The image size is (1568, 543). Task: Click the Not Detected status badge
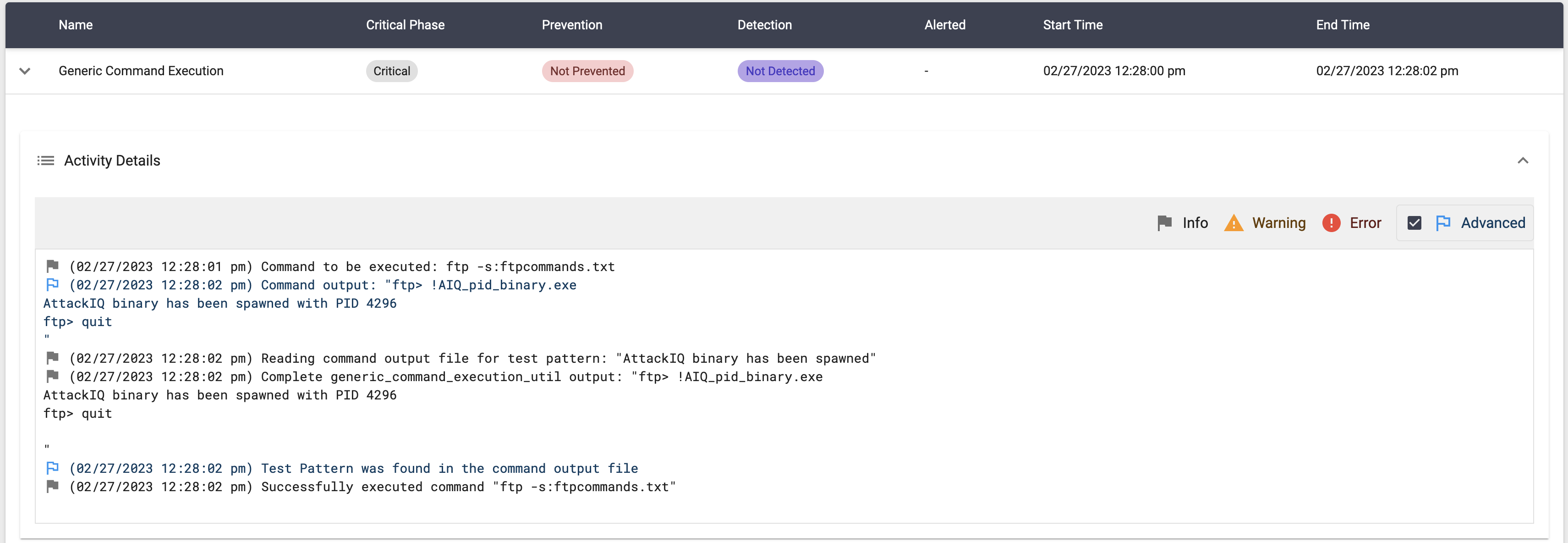[x=780, y=71]
